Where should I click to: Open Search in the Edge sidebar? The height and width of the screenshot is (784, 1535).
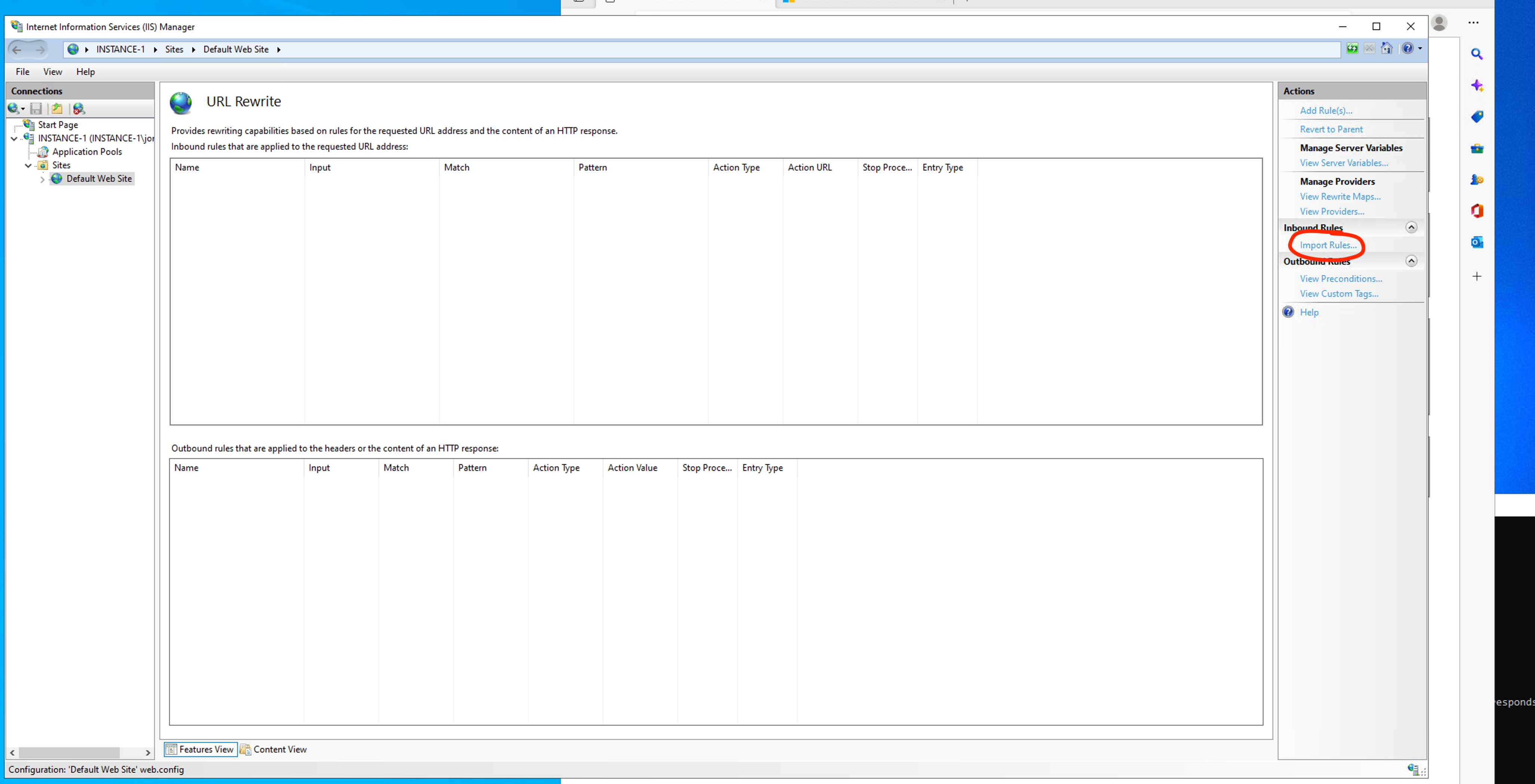(x=1477, y=54)
